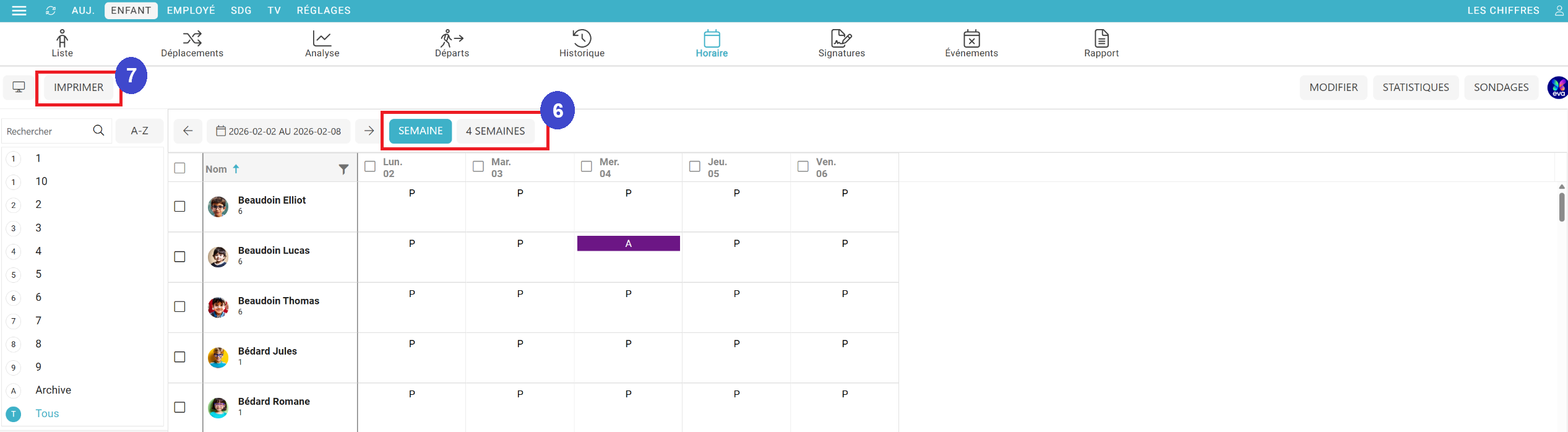Click the STATISTIQUES button

(x=1415, y=87)
